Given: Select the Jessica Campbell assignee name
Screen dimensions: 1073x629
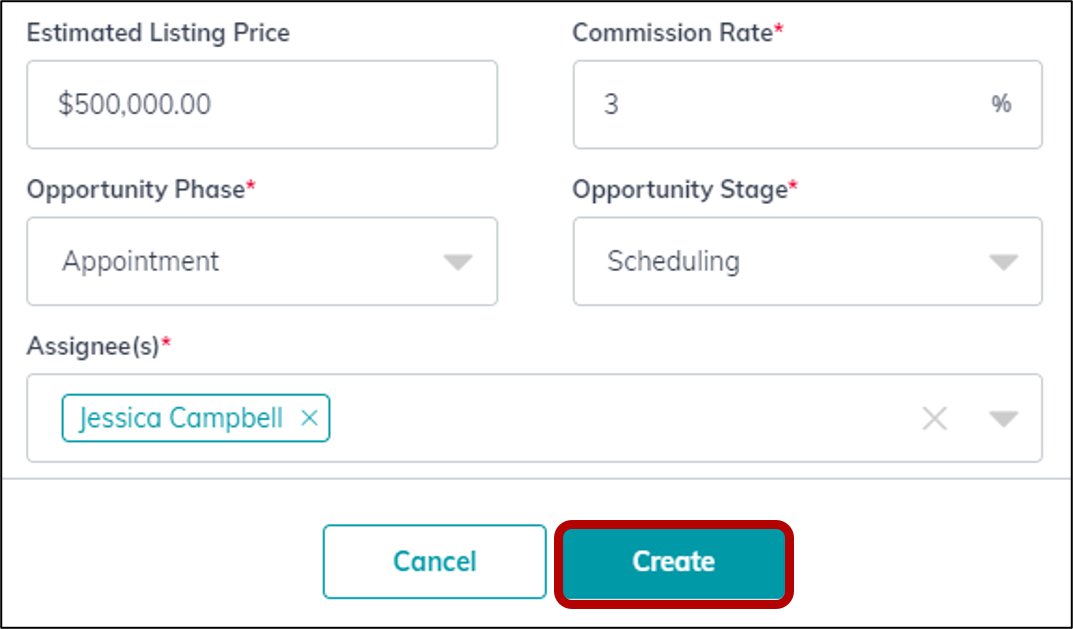Looking at the screenshot, I should pos(181,418).
